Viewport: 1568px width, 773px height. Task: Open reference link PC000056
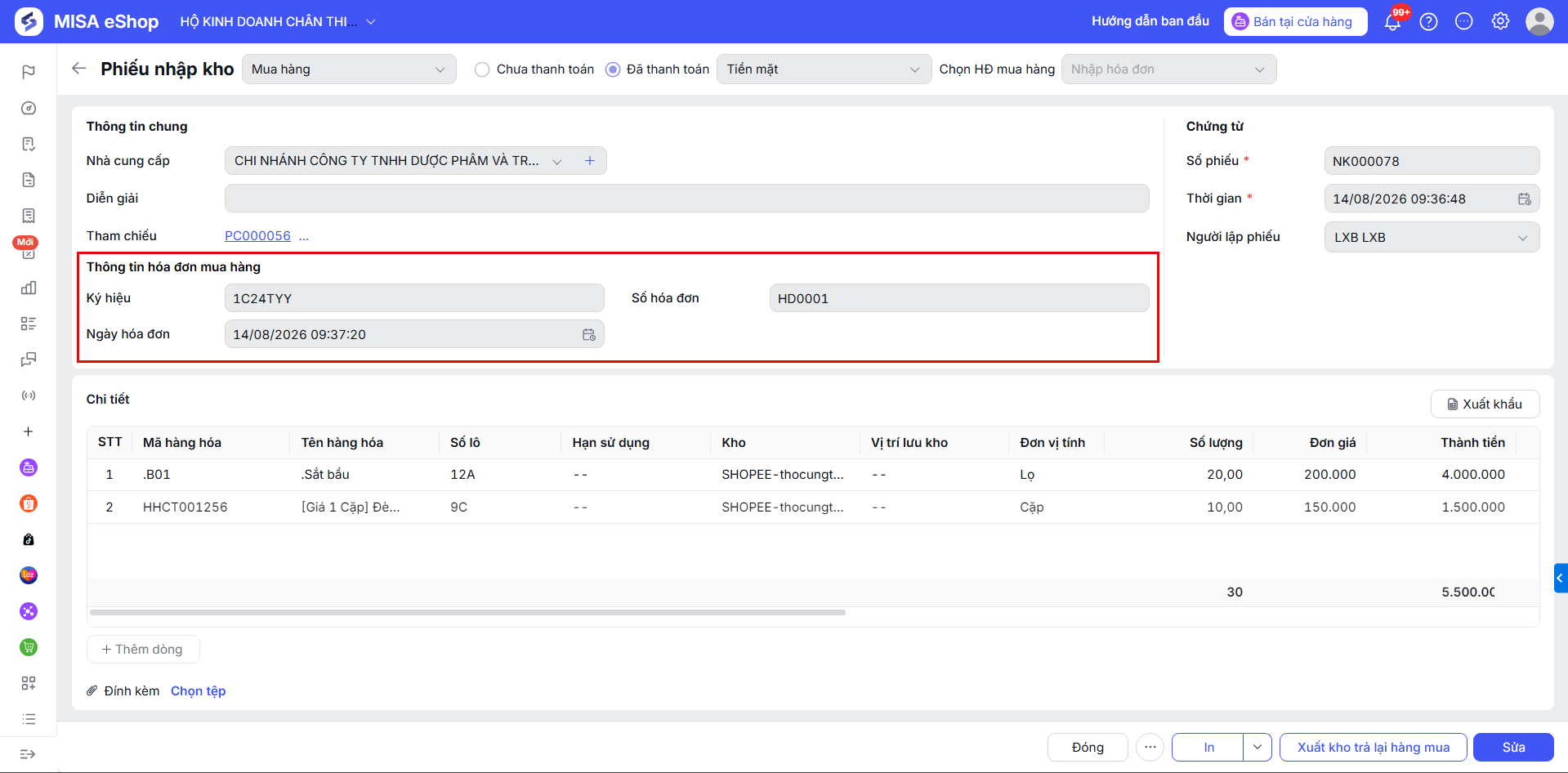257,235
